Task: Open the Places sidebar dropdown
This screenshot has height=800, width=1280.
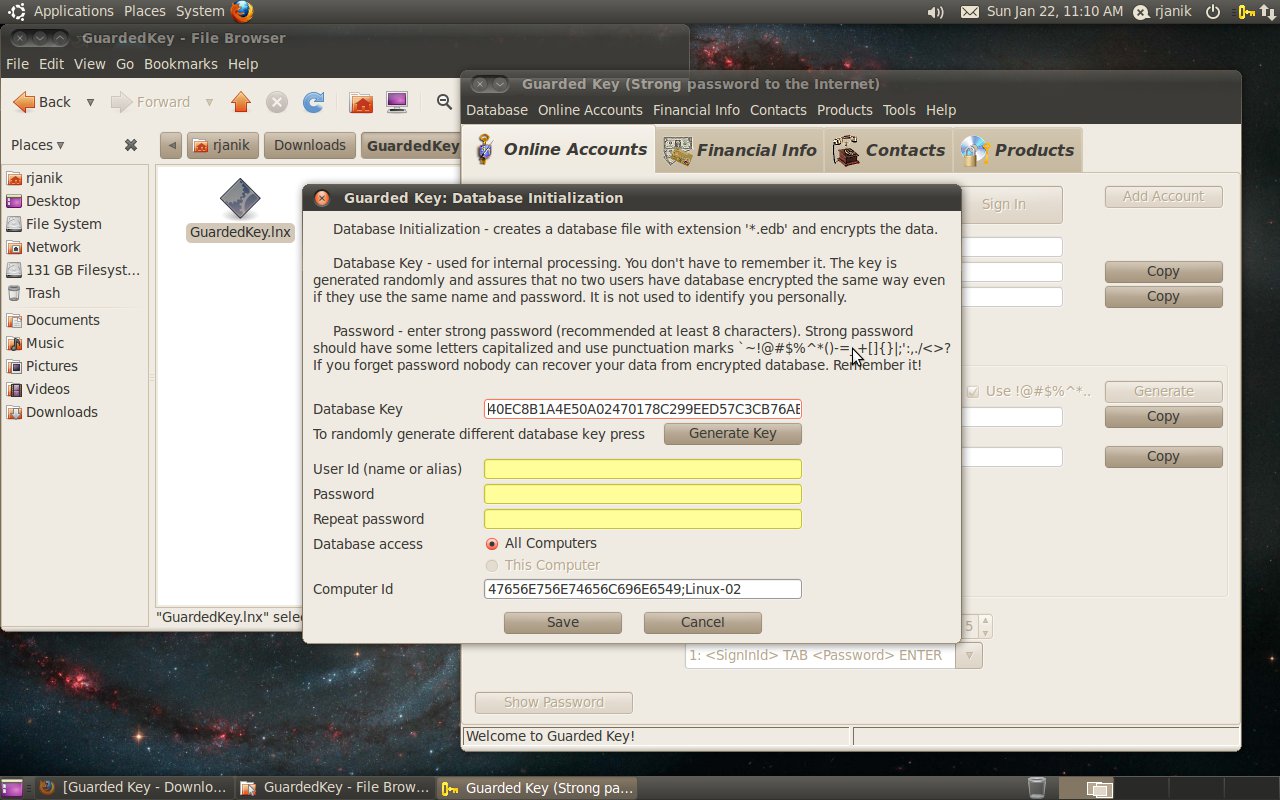Action: (38, 145)
